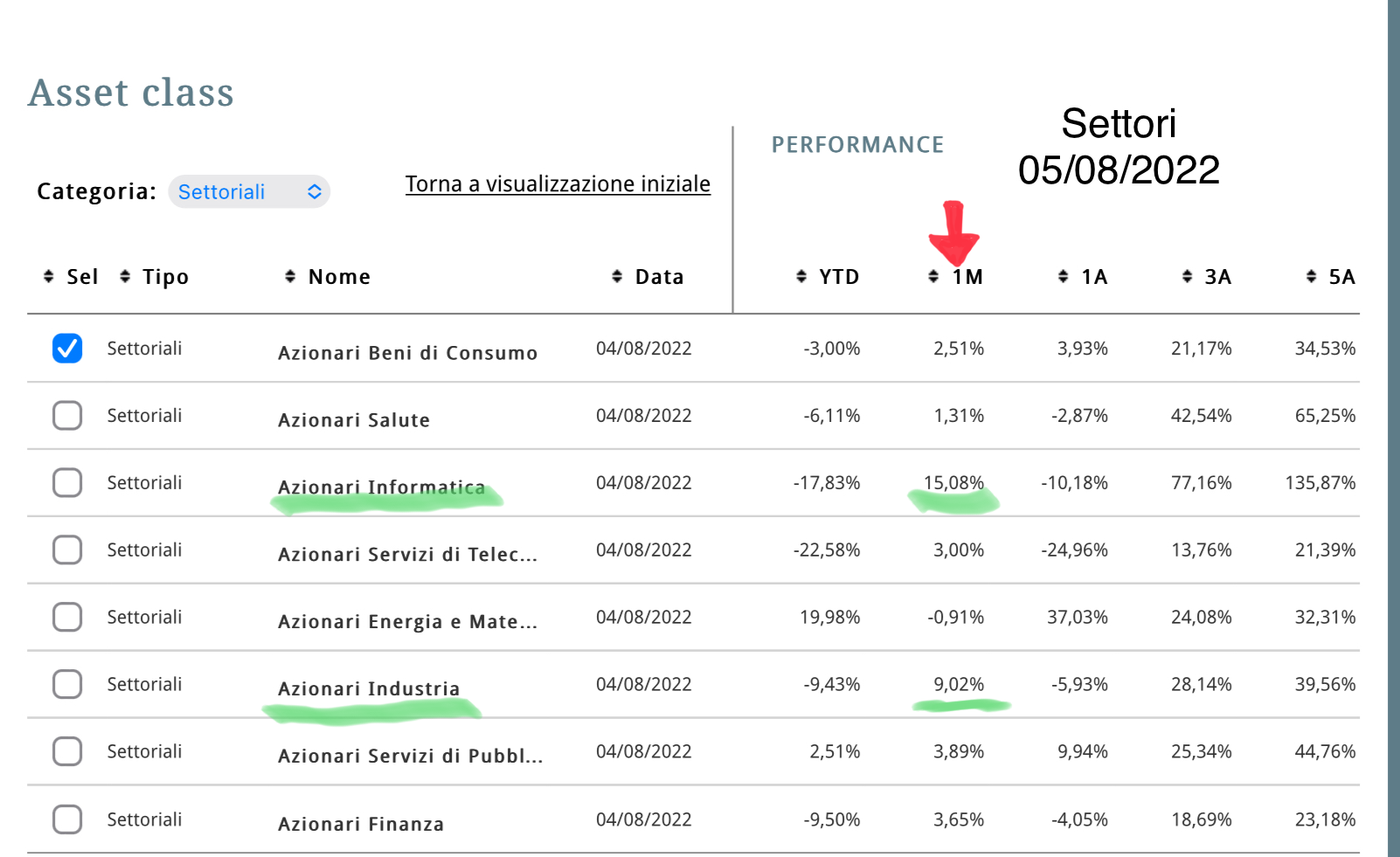Click the Azionari Servizi di Pubbl... name
This screenshot has width=1400, height=857.
(410, 757)
